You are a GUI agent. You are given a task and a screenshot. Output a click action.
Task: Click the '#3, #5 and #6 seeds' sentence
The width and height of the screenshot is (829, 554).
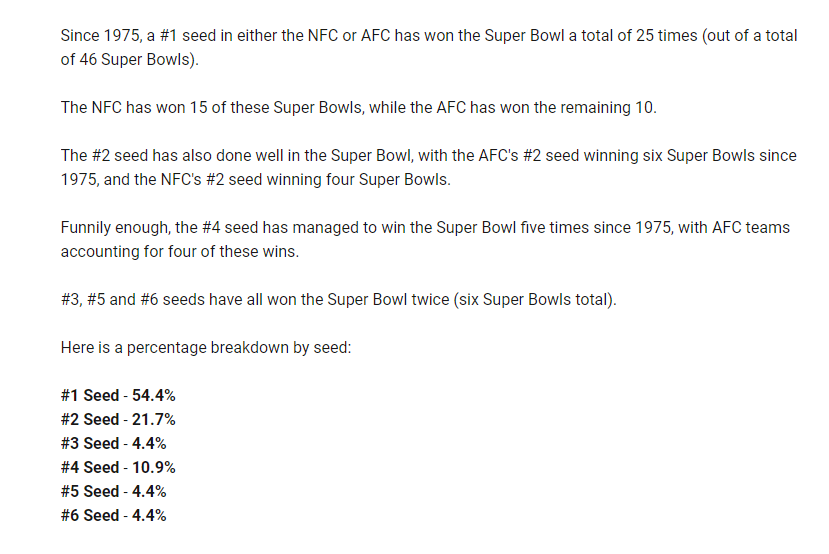coord(338,300)
